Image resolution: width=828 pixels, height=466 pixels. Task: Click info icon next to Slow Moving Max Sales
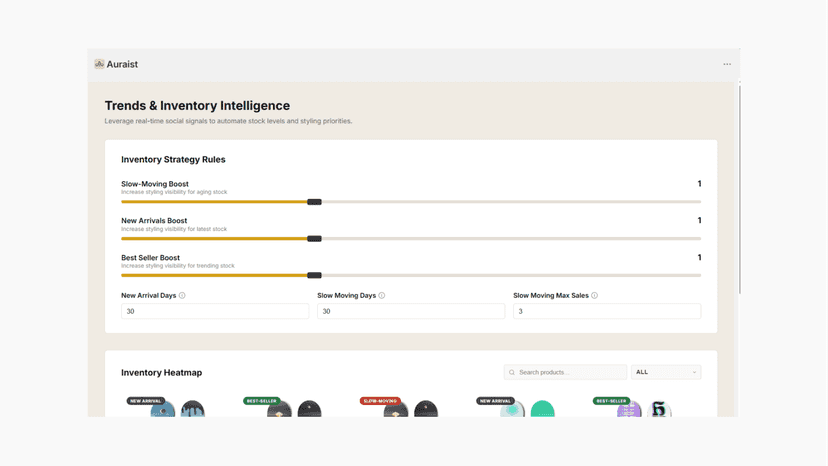pos(595,295)
